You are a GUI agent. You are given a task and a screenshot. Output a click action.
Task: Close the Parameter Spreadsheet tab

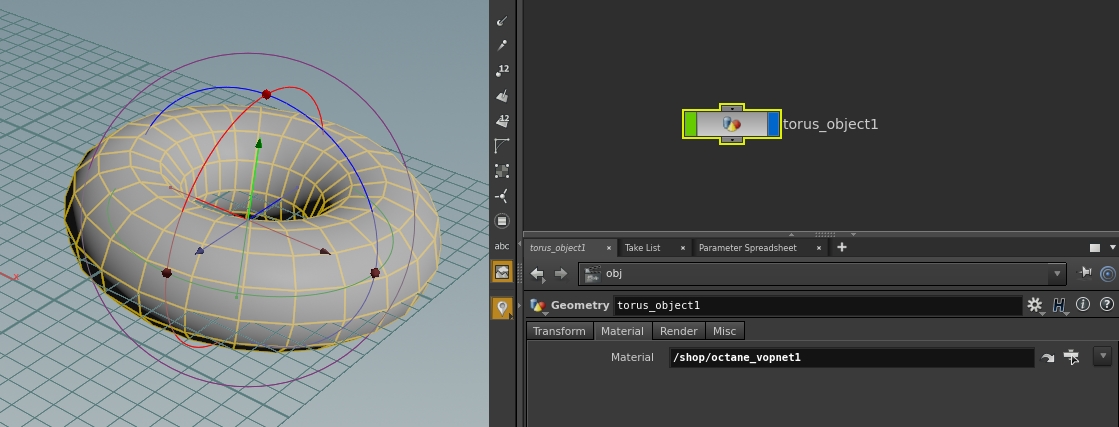tap(819, 248)
